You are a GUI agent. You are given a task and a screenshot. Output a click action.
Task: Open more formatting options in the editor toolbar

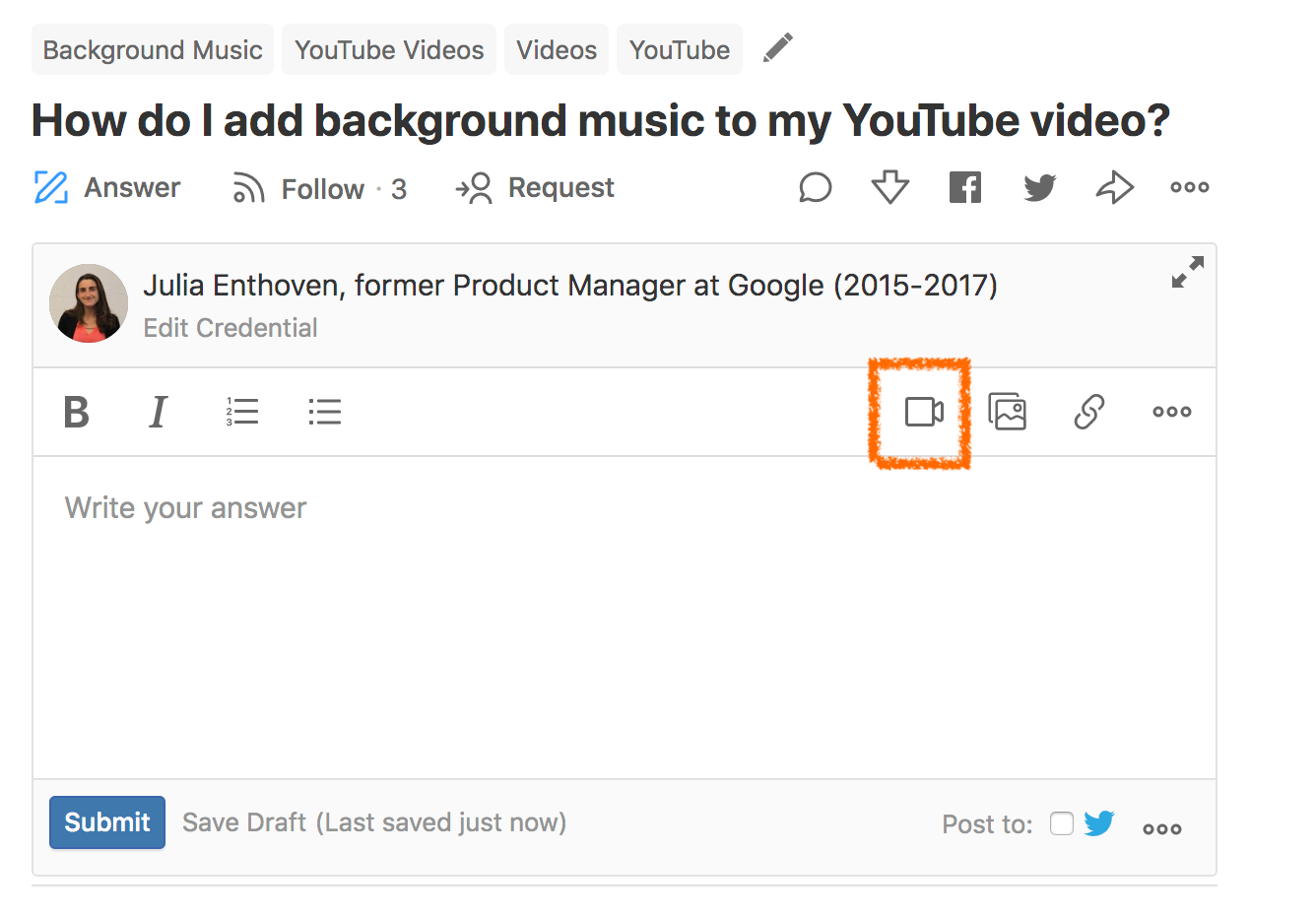[1171, 412]
